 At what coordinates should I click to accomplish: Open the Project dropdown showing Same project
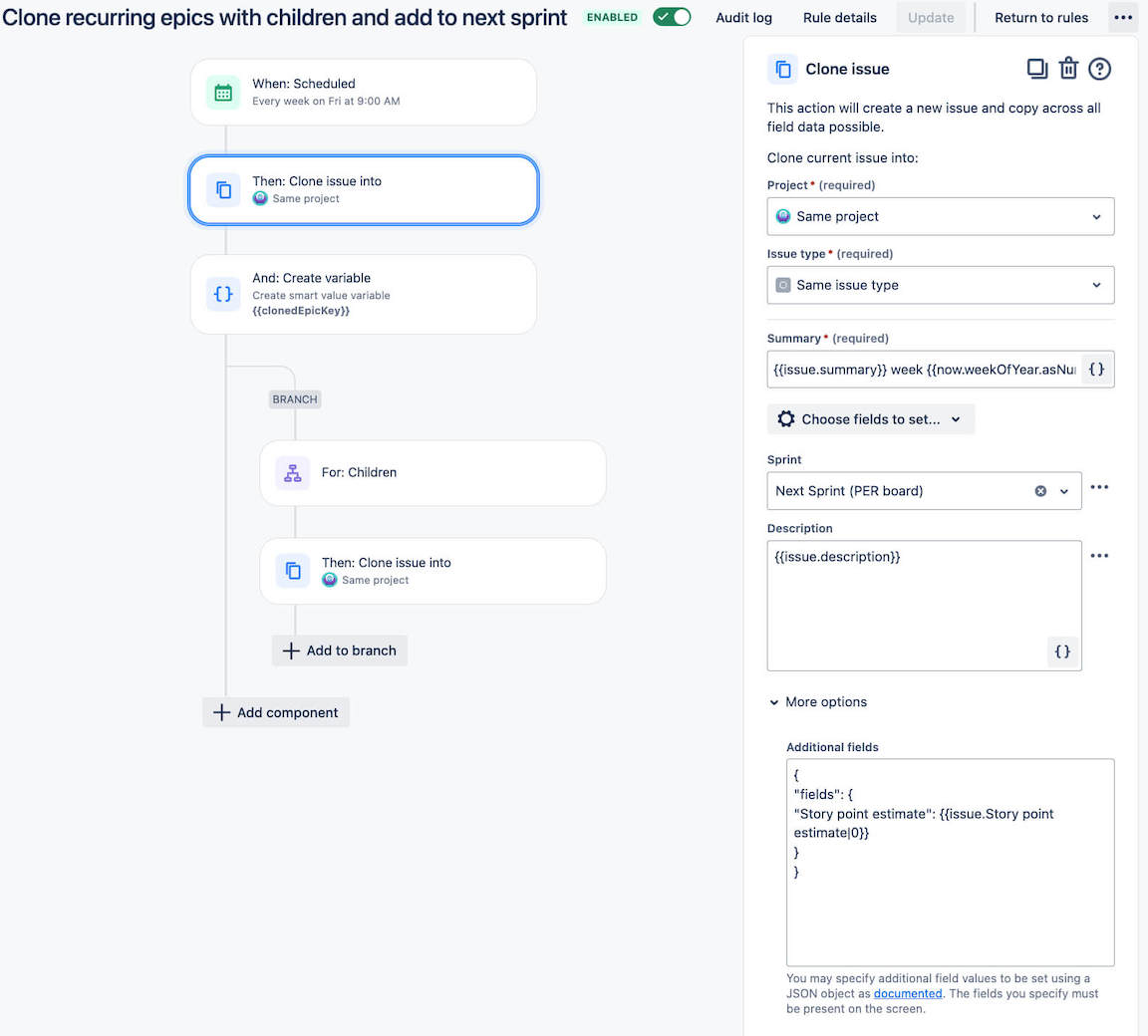pyautogui.click(x=940, y=216)
